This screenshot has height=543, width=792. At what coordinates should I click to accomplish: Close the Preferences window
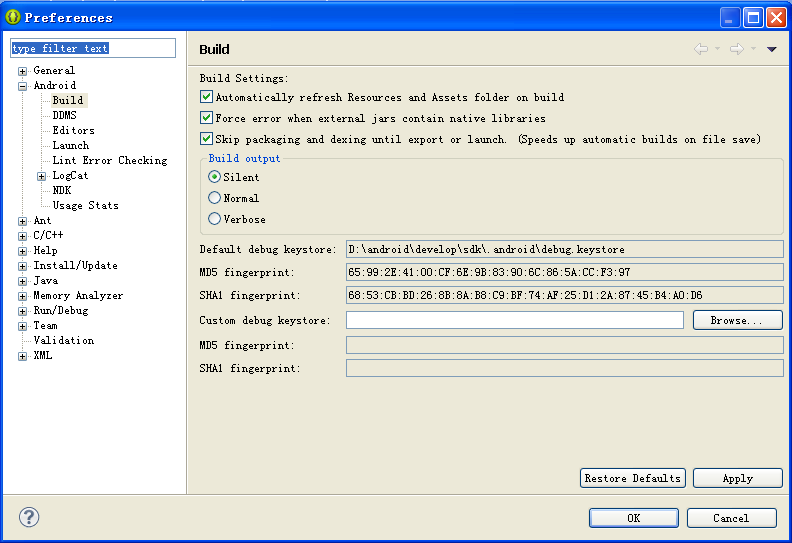pyautogui.click(x=776, y=18)
